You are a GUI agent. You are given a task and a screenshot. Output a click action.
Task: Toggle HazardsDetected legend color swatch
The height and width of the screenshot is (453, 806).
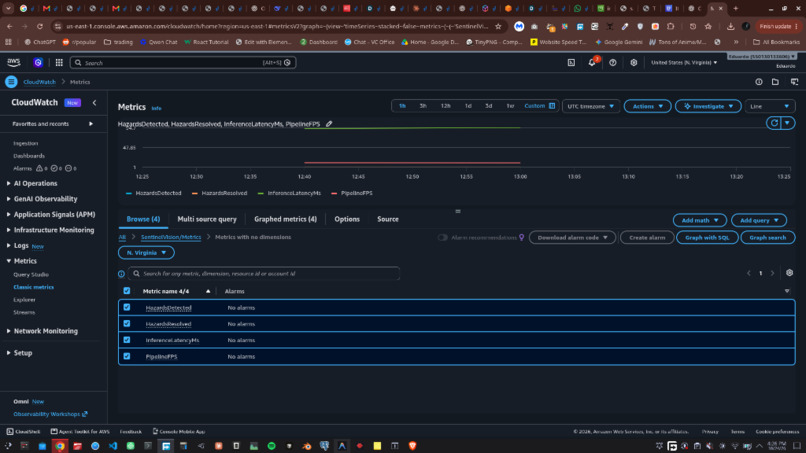click(x=129, y=193)
